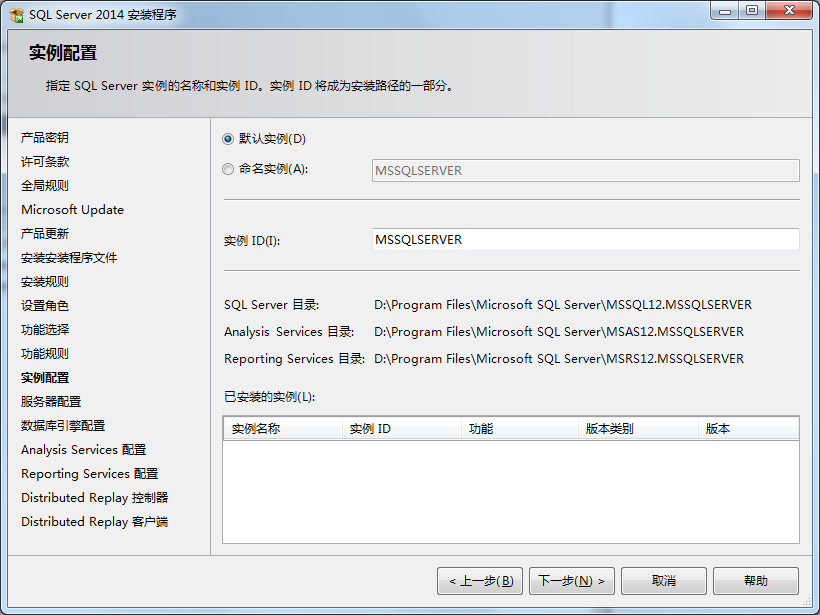820x615 pixels.
Task: Minimize the setup window
Action: pyautogui.click(x=725, y=10)
